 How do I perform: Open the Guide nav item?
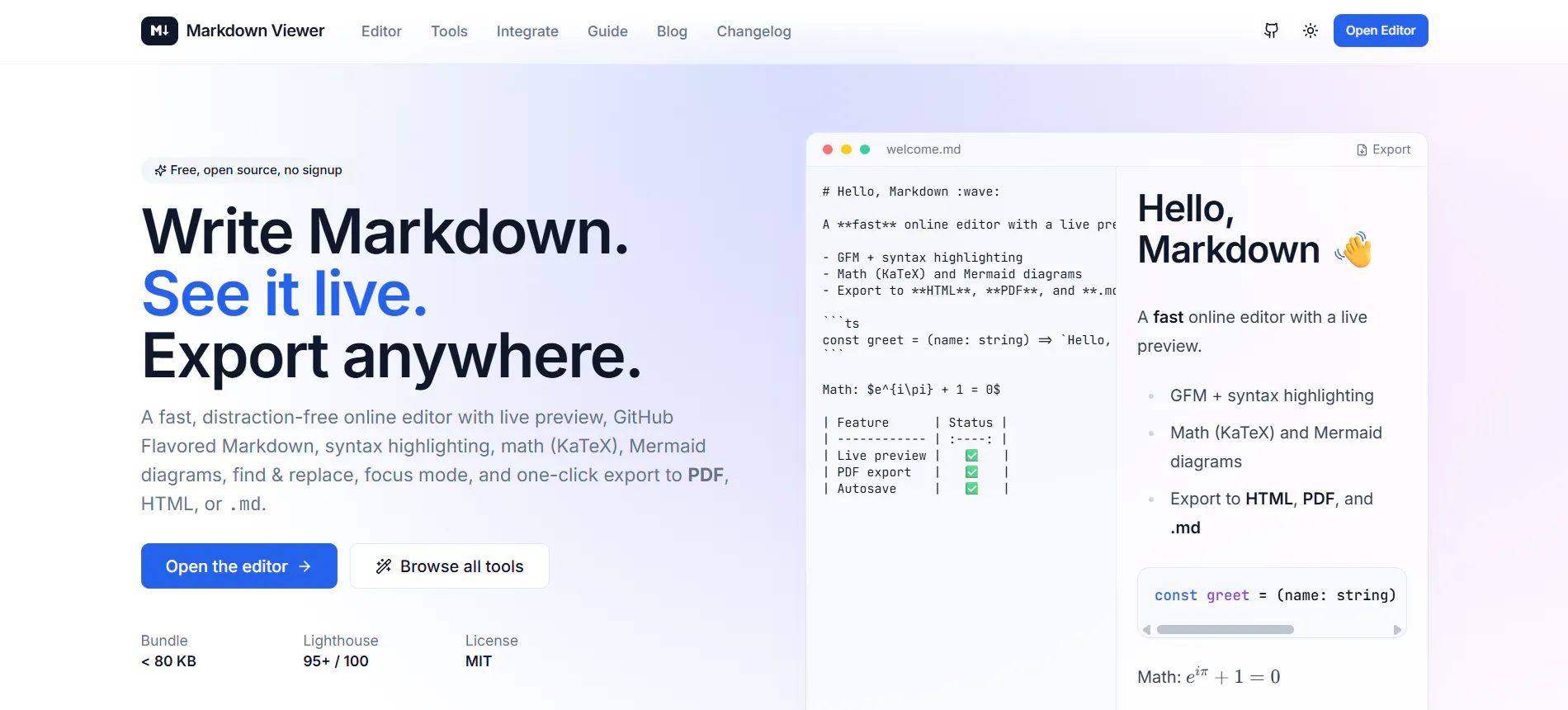pos(607,31)
